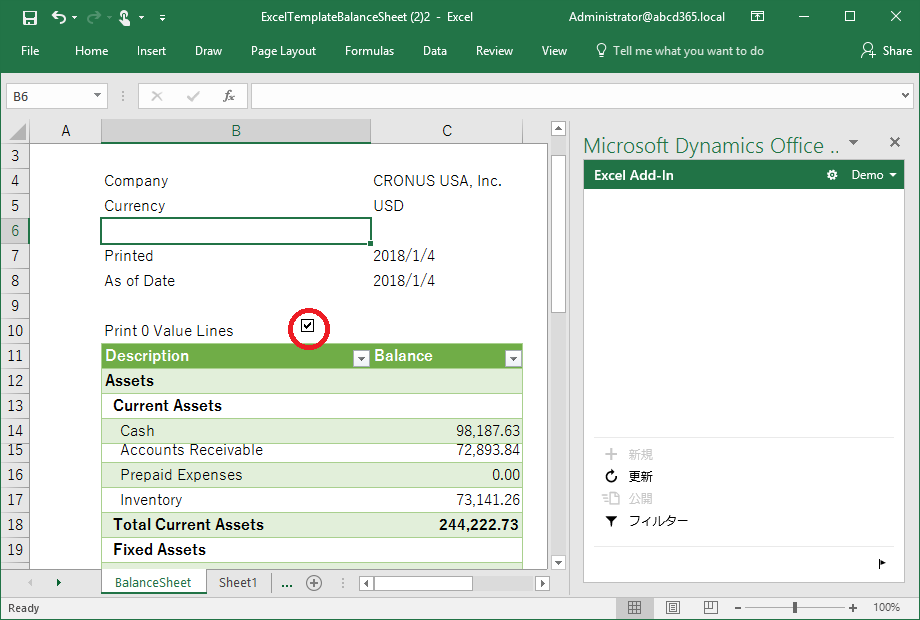
Task: Click the cell containing CRONUS USA, Inc.
Action: (x=447, y=181)
